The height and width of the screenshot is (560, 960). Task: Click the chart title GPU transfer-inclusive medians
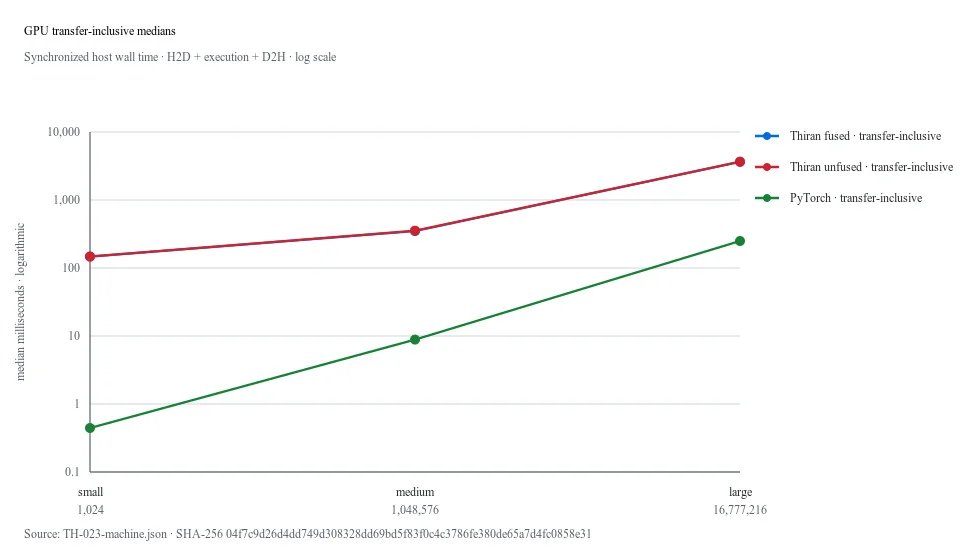pyautogui.click(x=100, y=31)
